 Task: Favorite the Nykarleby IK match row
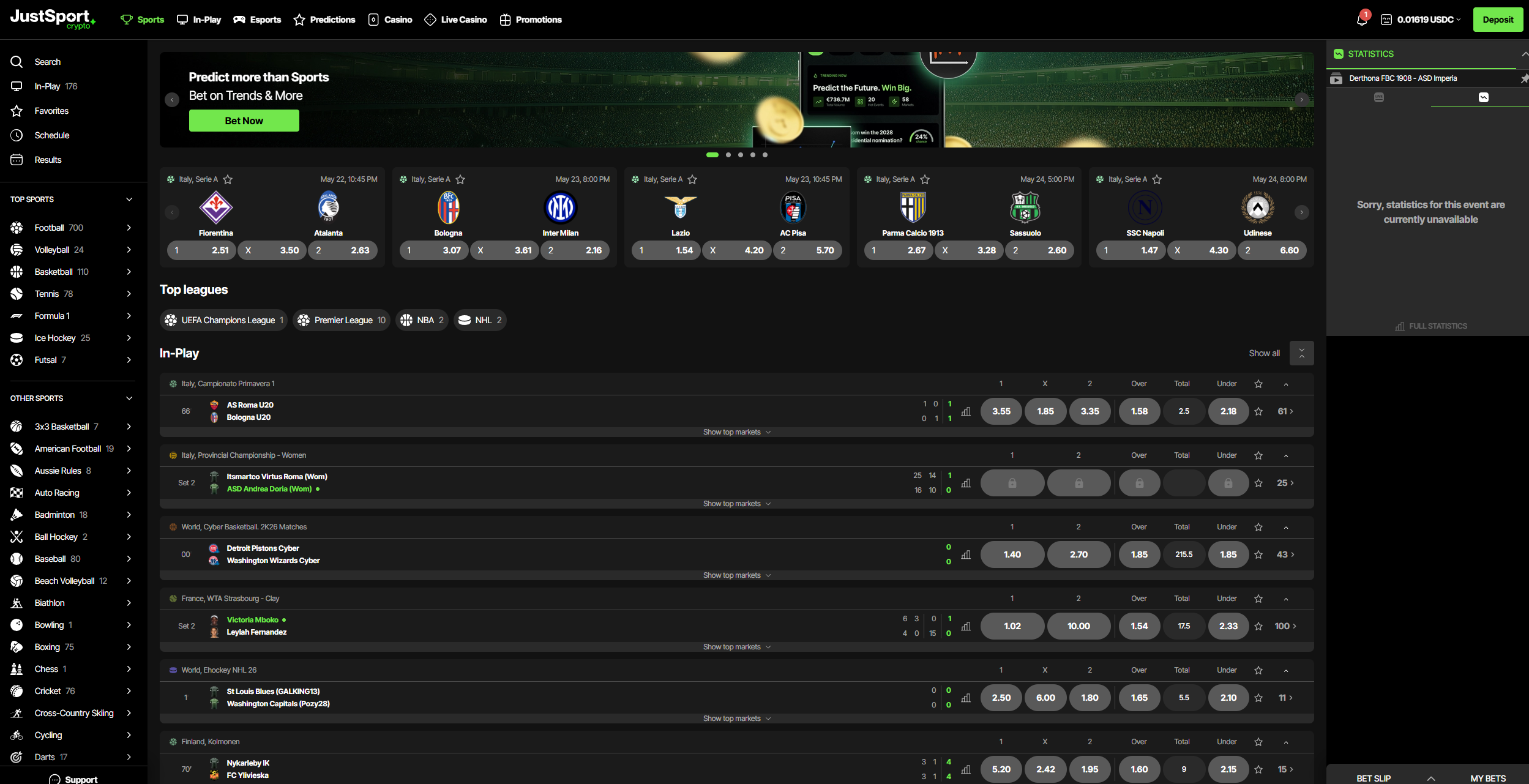tap(1258, 769)
